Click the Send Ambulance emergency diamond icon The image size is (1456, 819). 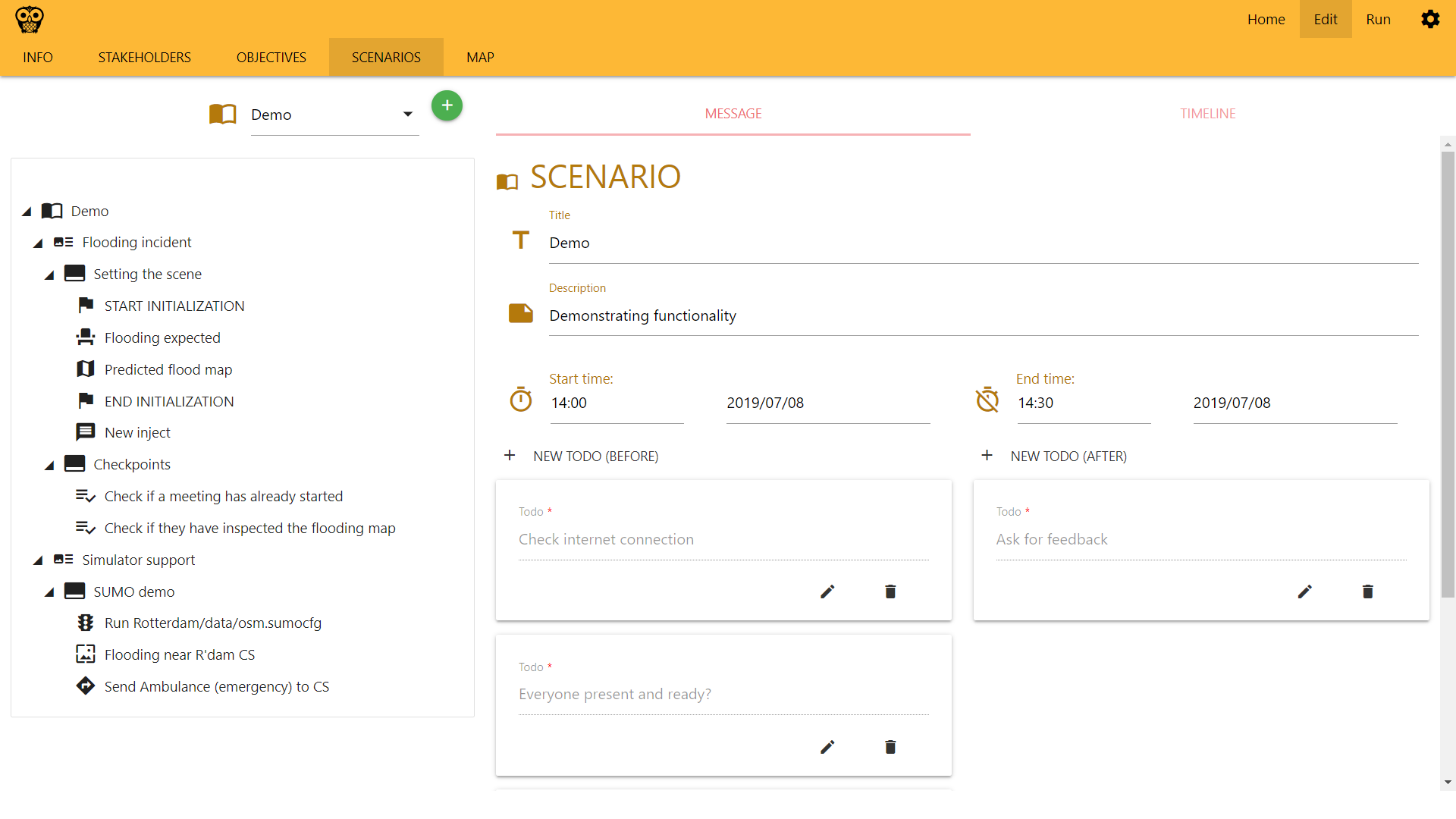[x=86, y=686]
